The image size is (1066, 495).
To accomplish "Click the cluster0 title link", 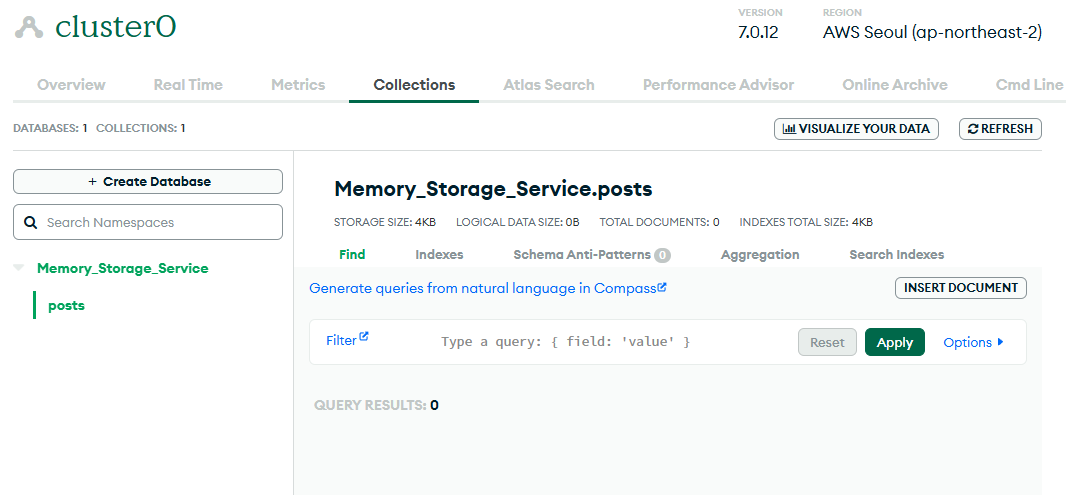I will pyautogui.click(x=116, y=27).
